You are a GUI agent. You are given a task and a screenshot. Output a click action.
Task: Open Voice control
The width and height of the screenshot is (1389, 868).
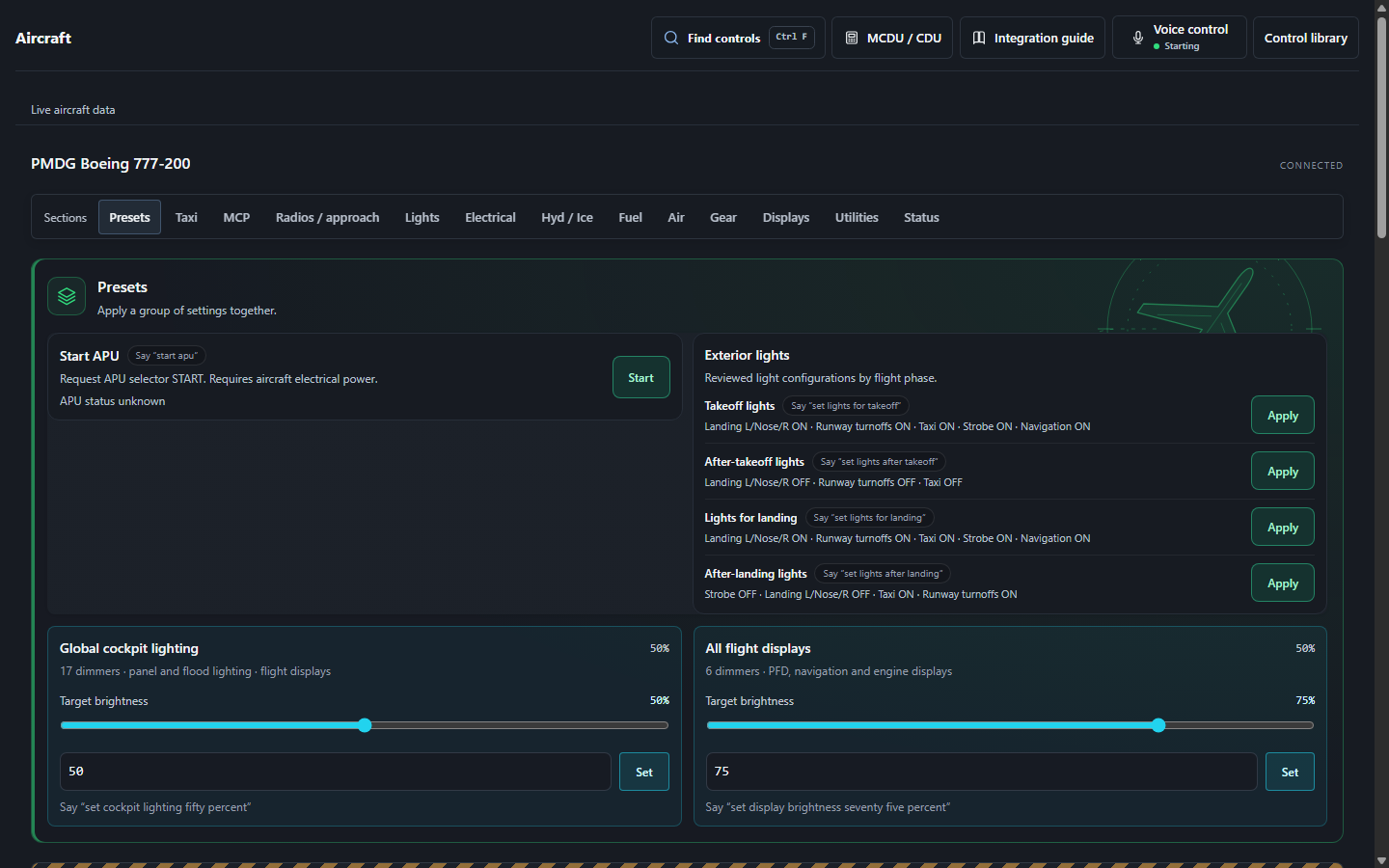(1179, 38)
